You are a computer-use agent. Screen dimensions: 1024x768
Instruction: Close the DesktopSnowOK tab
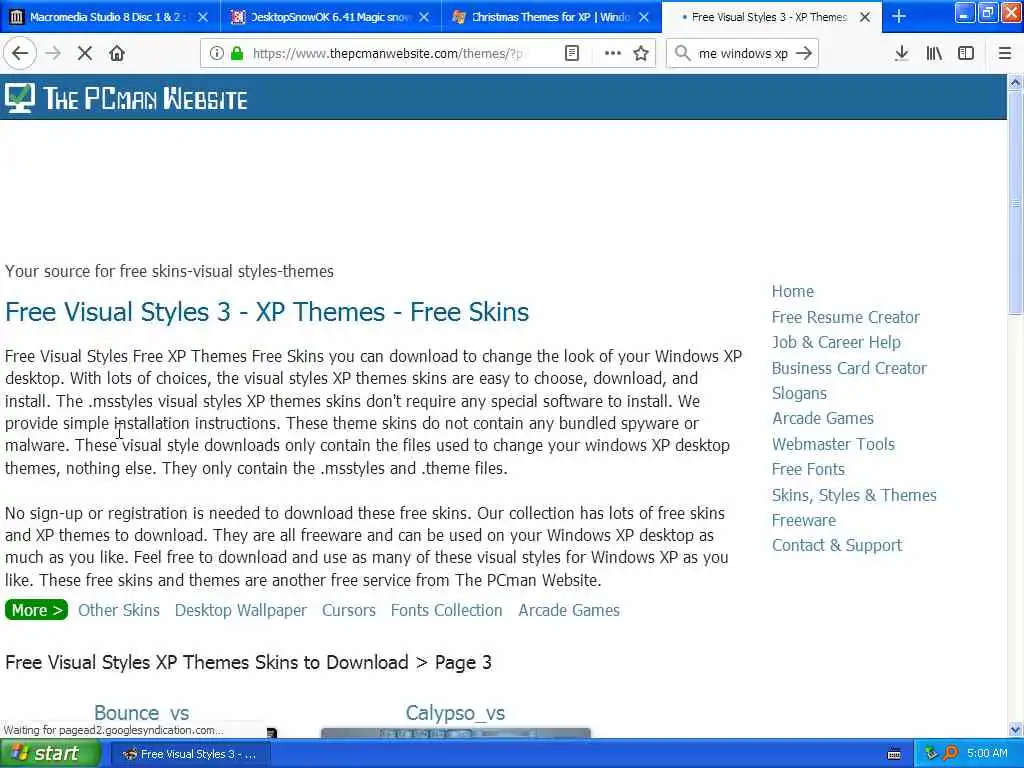pyautogui.click(x=424, y=17)
